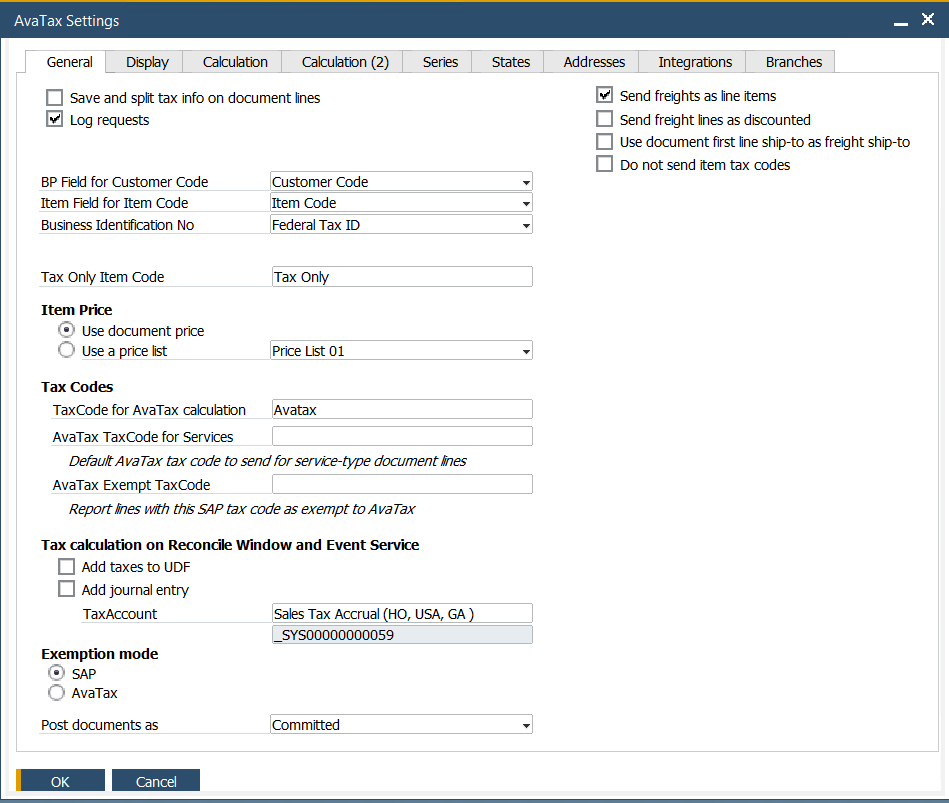
Task: Click the Item Price section heading
Action: (77, 310)
